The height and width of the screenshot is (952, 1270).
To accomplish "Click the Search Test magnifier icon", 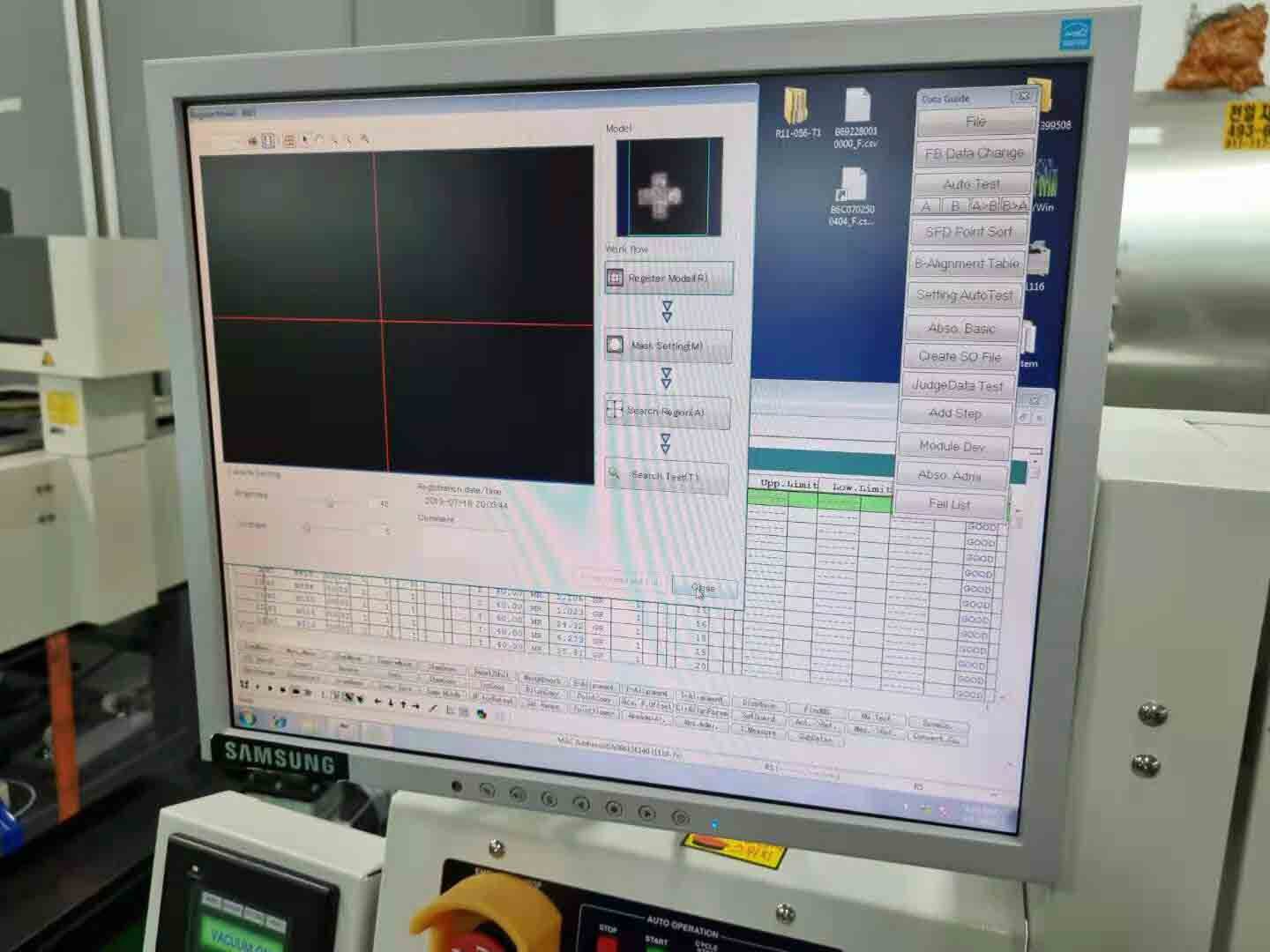I will coord(614,474).
